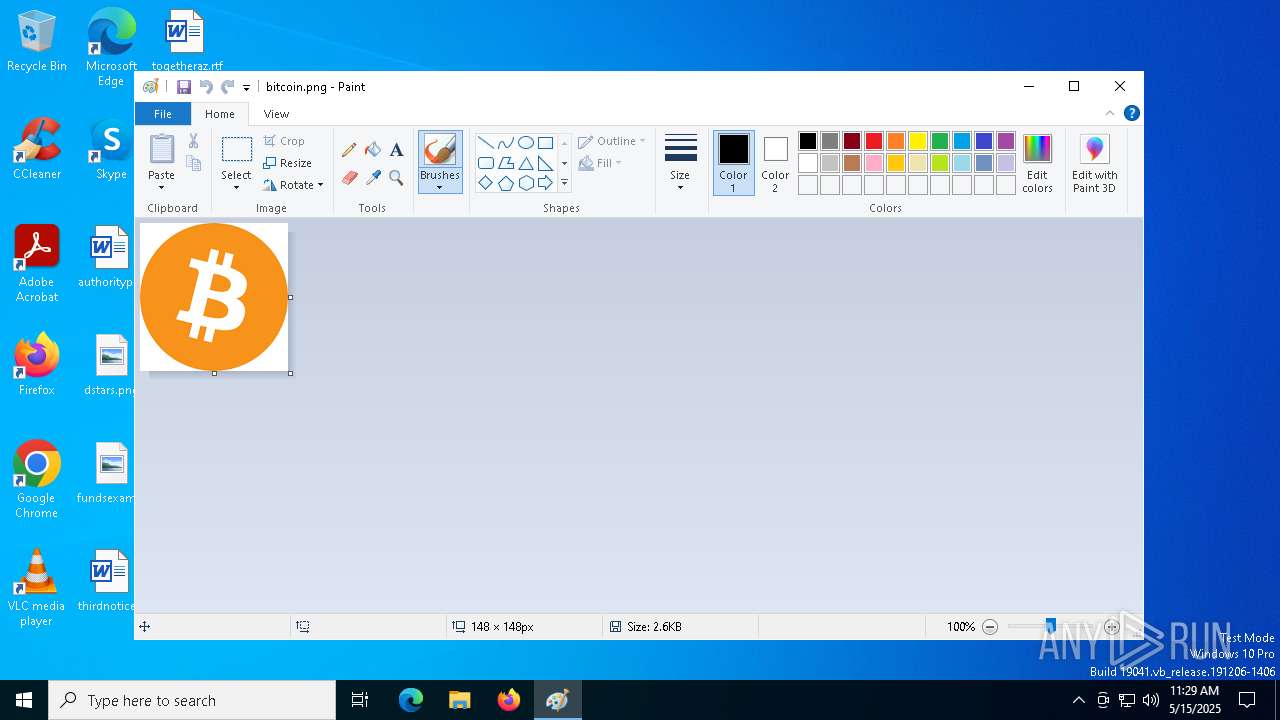The width and height of the screenshot is (1280, 720).
Task: Choose the Curve shape
Action: (x=505, y=142)
